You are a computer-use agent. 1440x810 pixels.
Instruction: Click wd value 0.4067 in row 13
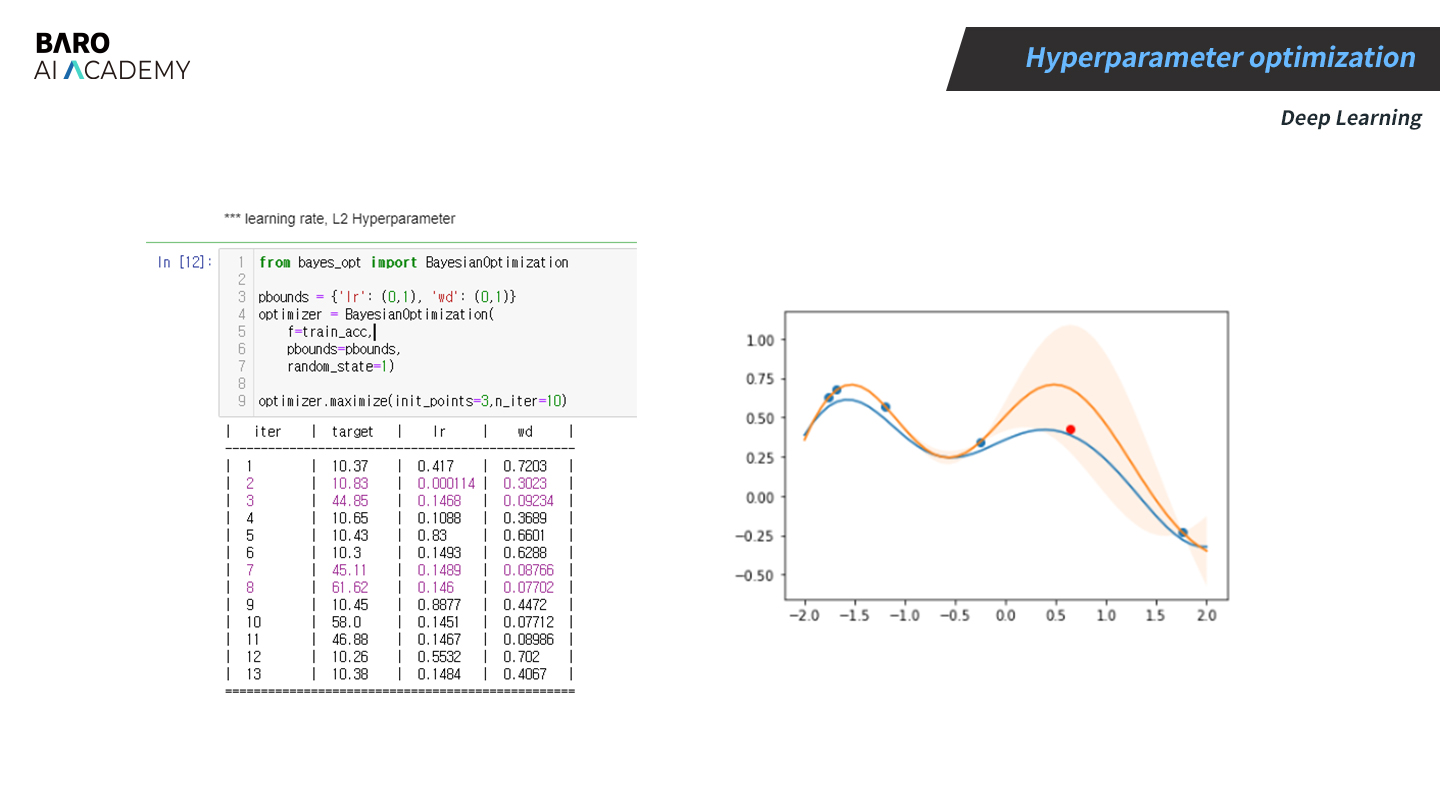[x=525, y=674]
